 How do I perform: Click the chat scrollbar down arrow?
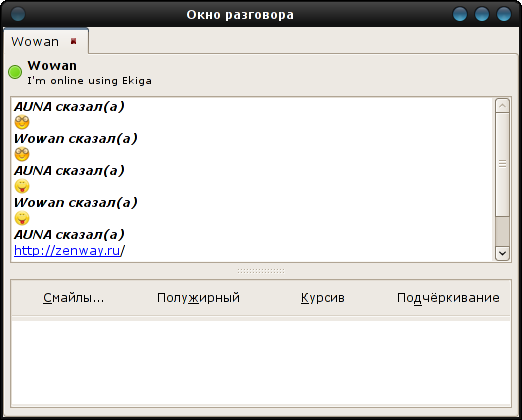coord(502,253)
